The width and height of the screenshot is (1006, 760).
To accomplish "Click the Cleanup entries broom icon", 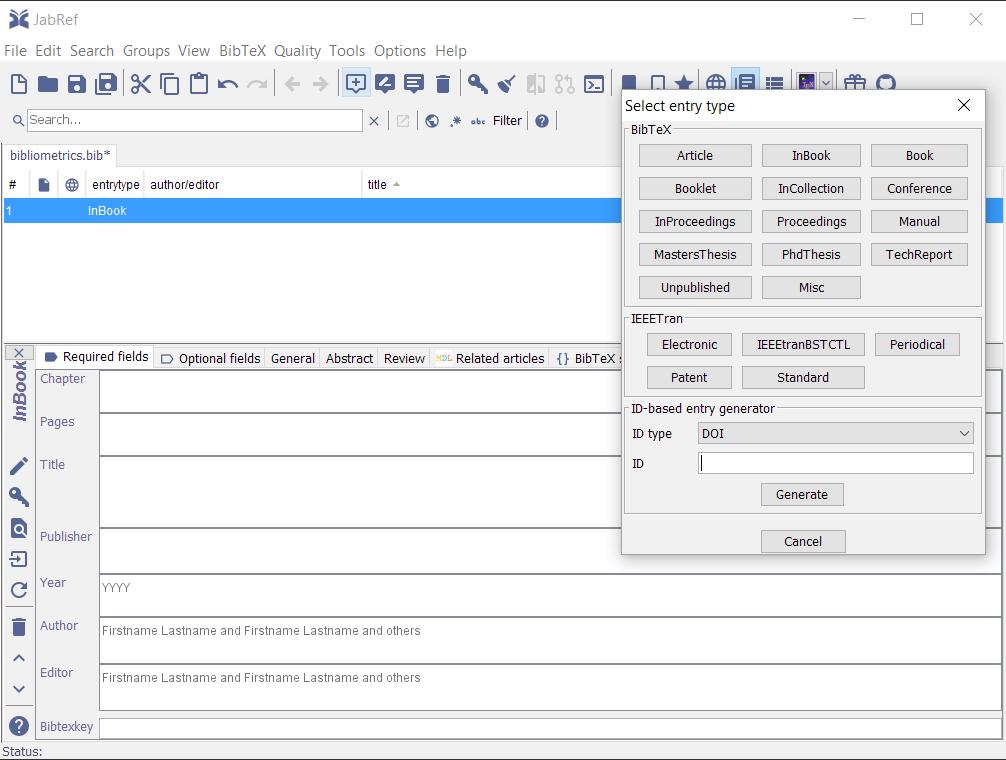I will click(x=506, y=84).
